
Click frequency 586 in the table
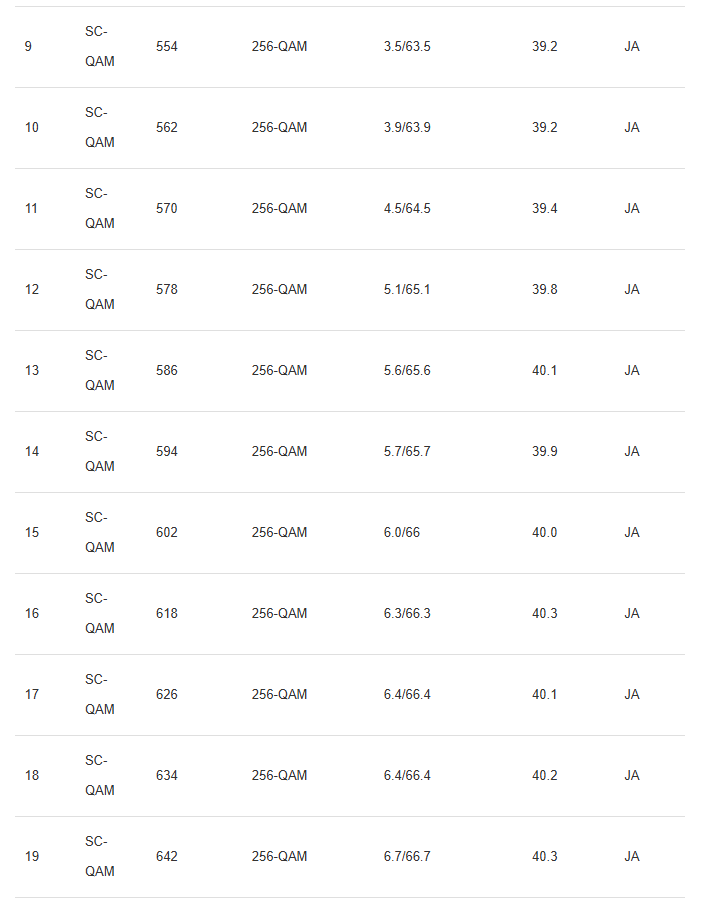point(167,371)
